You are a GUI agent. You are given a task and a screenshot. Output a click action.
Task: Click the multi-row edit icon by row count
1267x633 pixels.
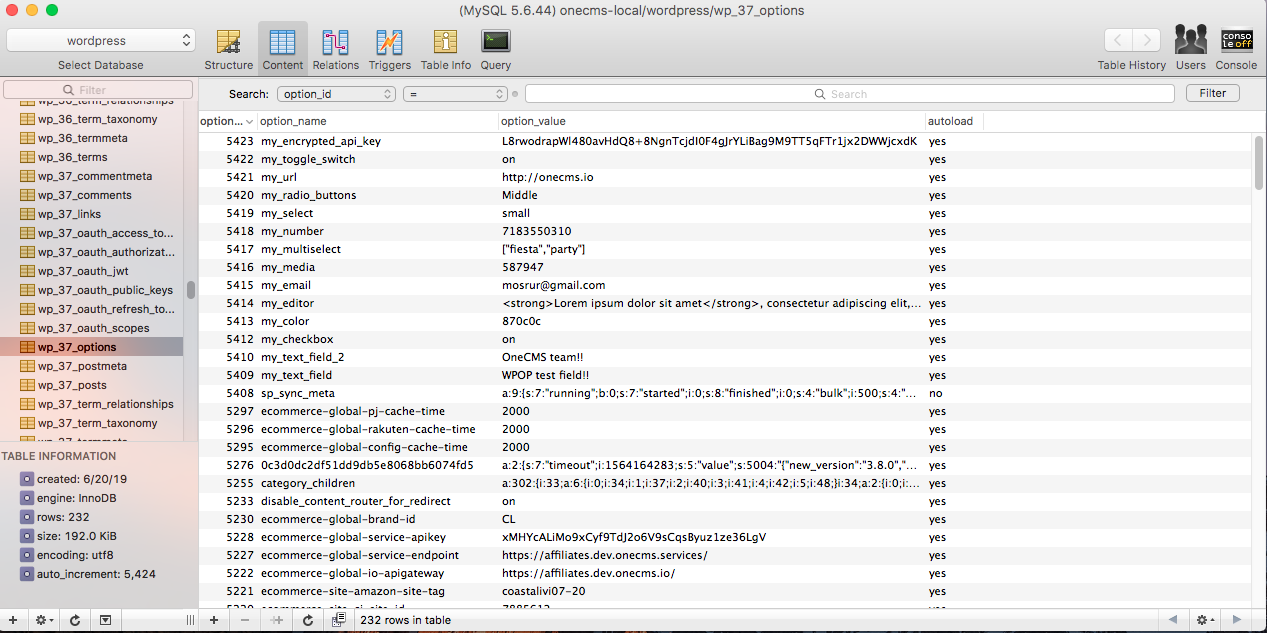339,620
